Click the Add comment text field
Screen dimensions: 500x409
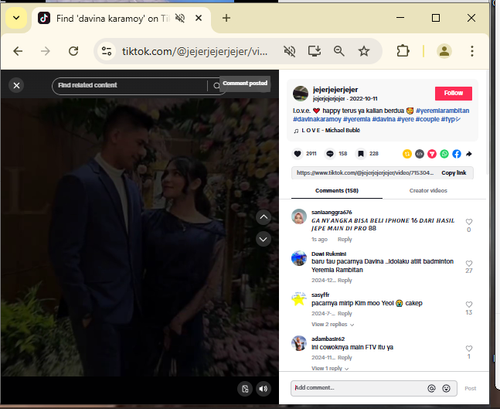pyautogui.click(x=358, y=388)
